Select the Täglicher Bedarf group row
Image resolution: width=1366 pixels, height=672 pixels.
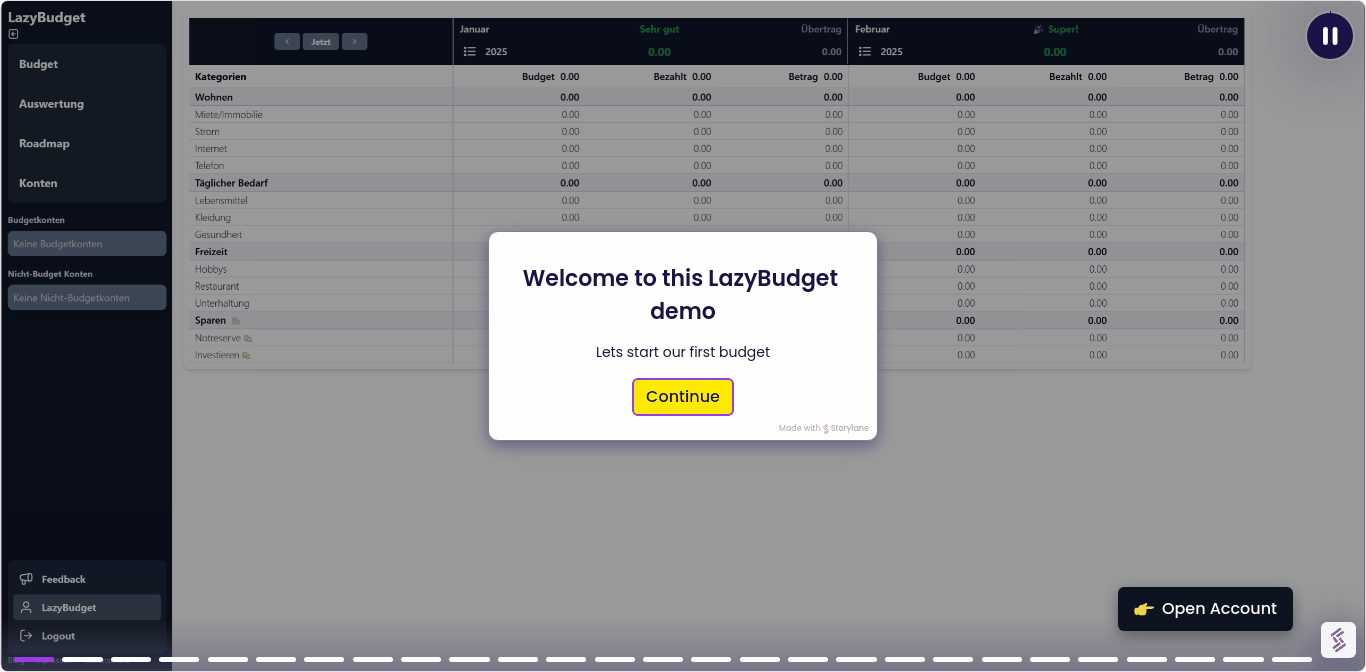(x=717, y=183)
